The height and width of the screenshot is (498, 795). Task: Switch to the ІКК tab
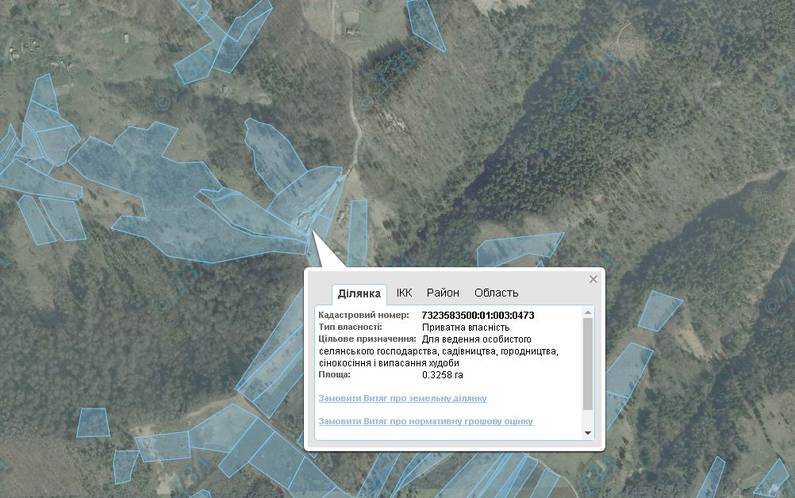[404, 293]
